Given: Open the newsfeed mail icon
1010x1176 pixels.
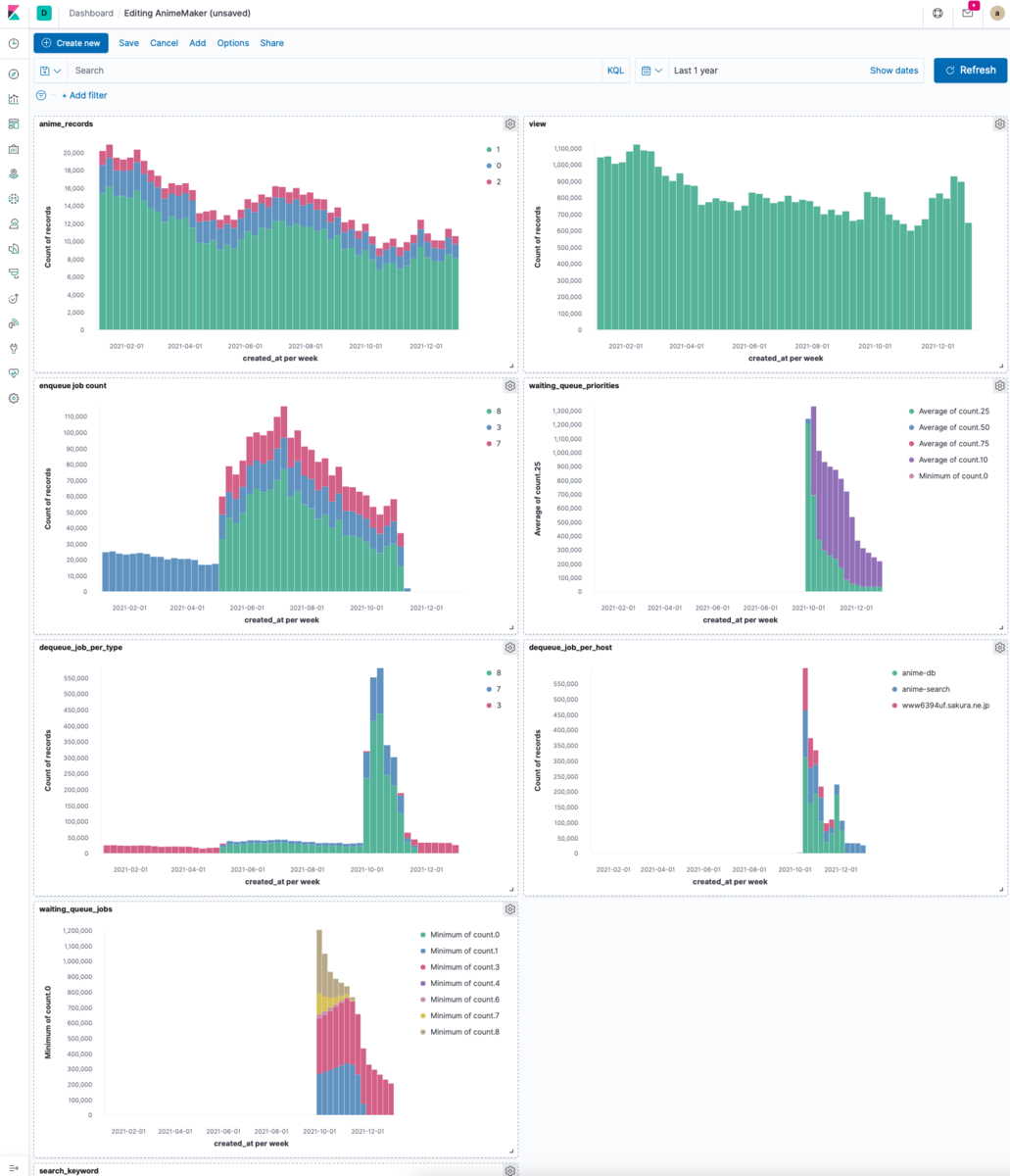Looking at the screenshot, I should click(x=967, y=13).
